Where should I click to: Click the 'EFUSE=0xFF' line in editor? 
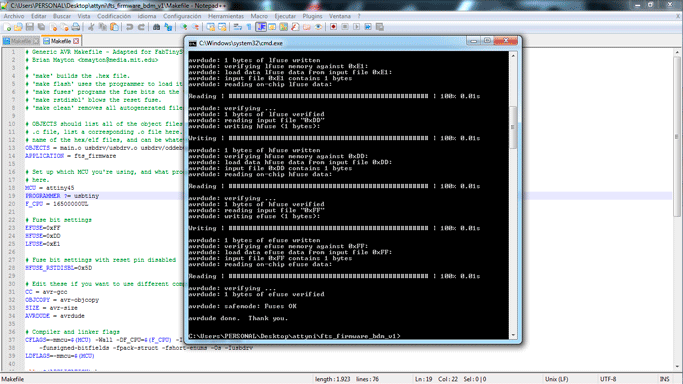coord(43,228)
